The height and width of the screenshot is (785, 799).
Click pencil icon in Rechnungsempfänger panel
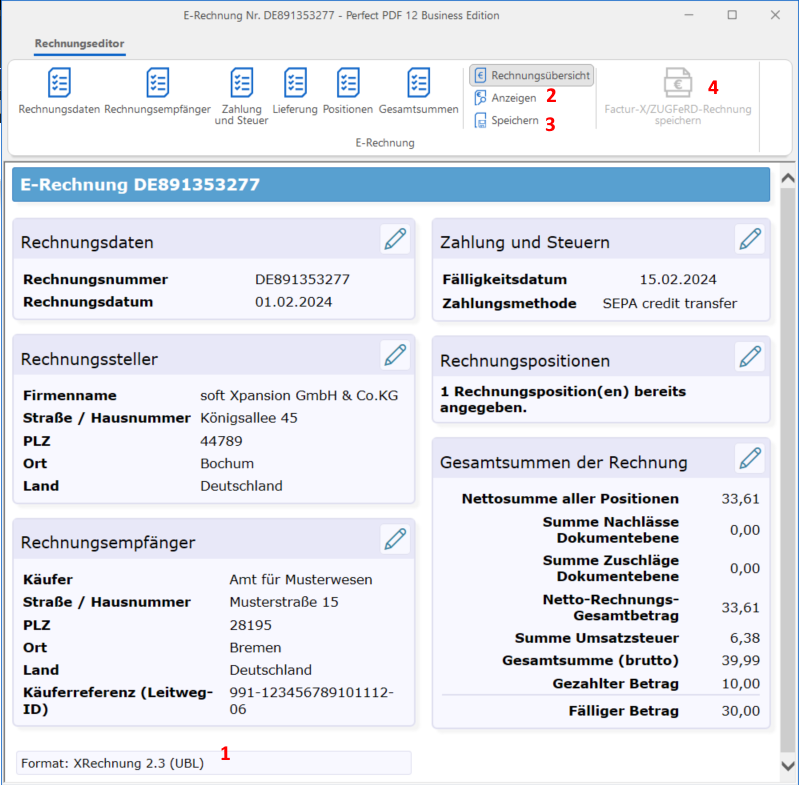[395, 539]
